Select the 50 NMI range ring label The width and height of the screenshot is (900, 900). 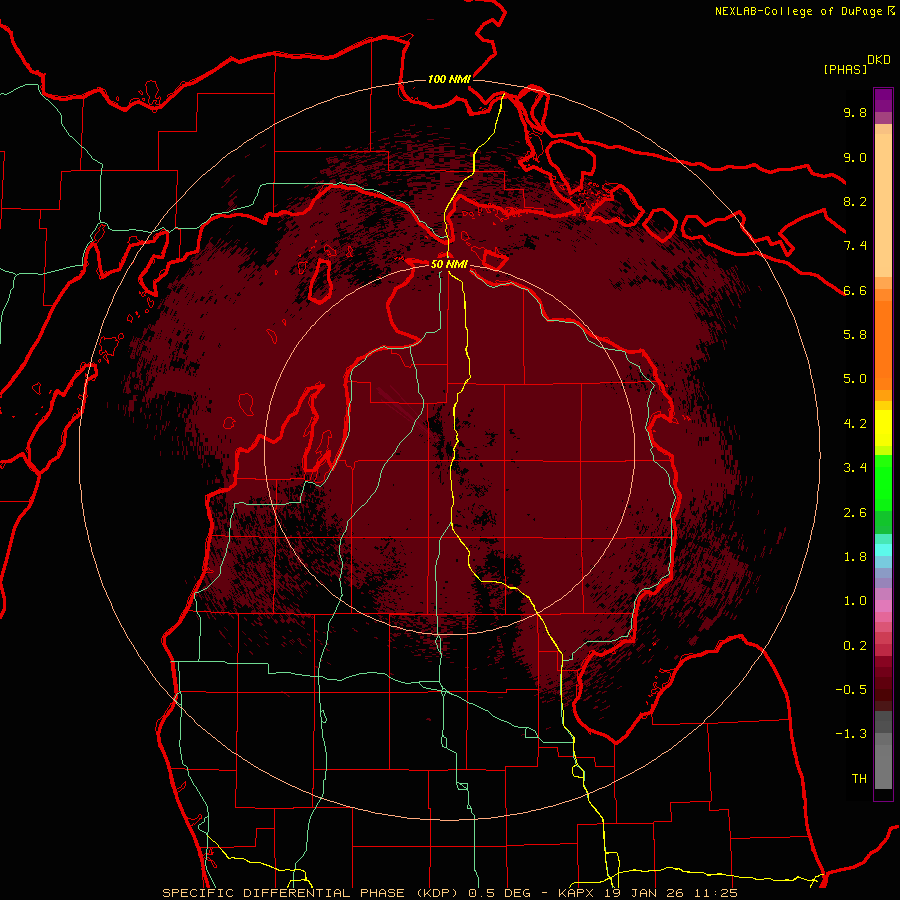449,264
